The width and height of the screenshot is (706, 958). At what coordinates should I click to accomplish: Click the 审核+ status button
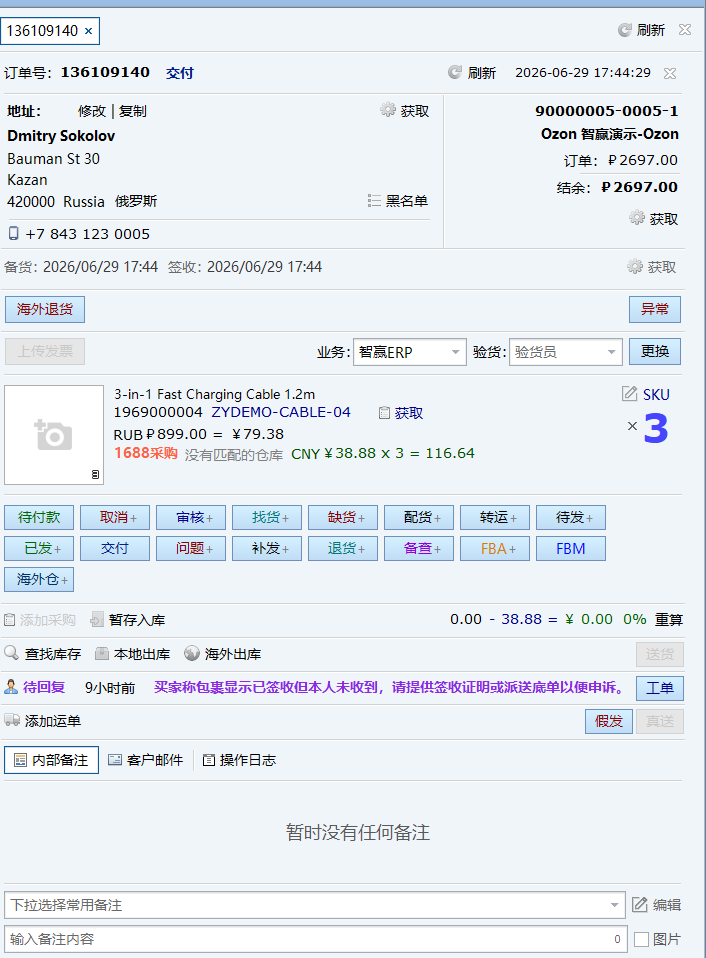pyautogui.click(x=191, y=517)
